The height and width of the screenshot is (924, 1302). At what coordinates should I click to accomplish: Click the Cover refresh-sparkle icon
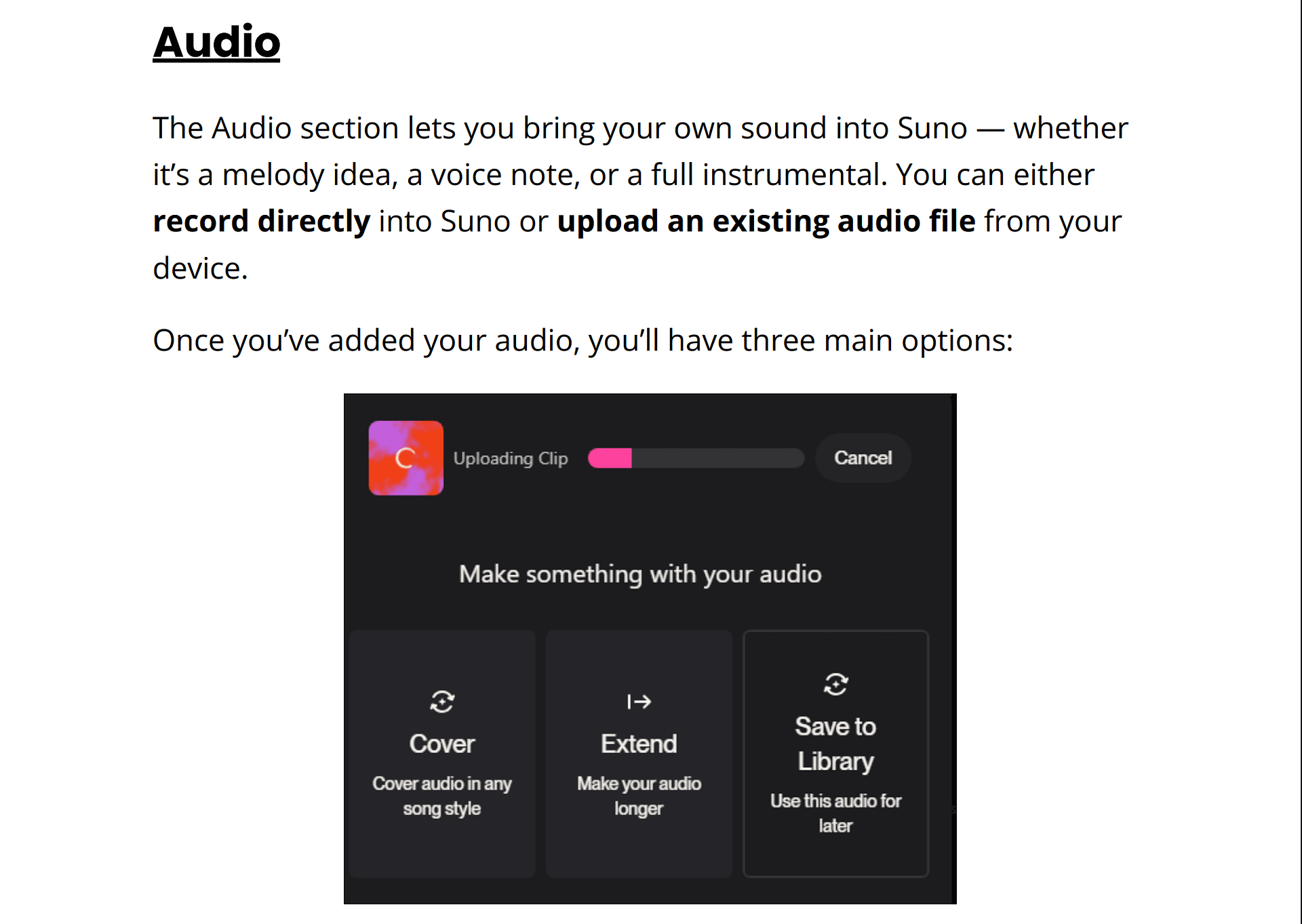tap(442, 702)
